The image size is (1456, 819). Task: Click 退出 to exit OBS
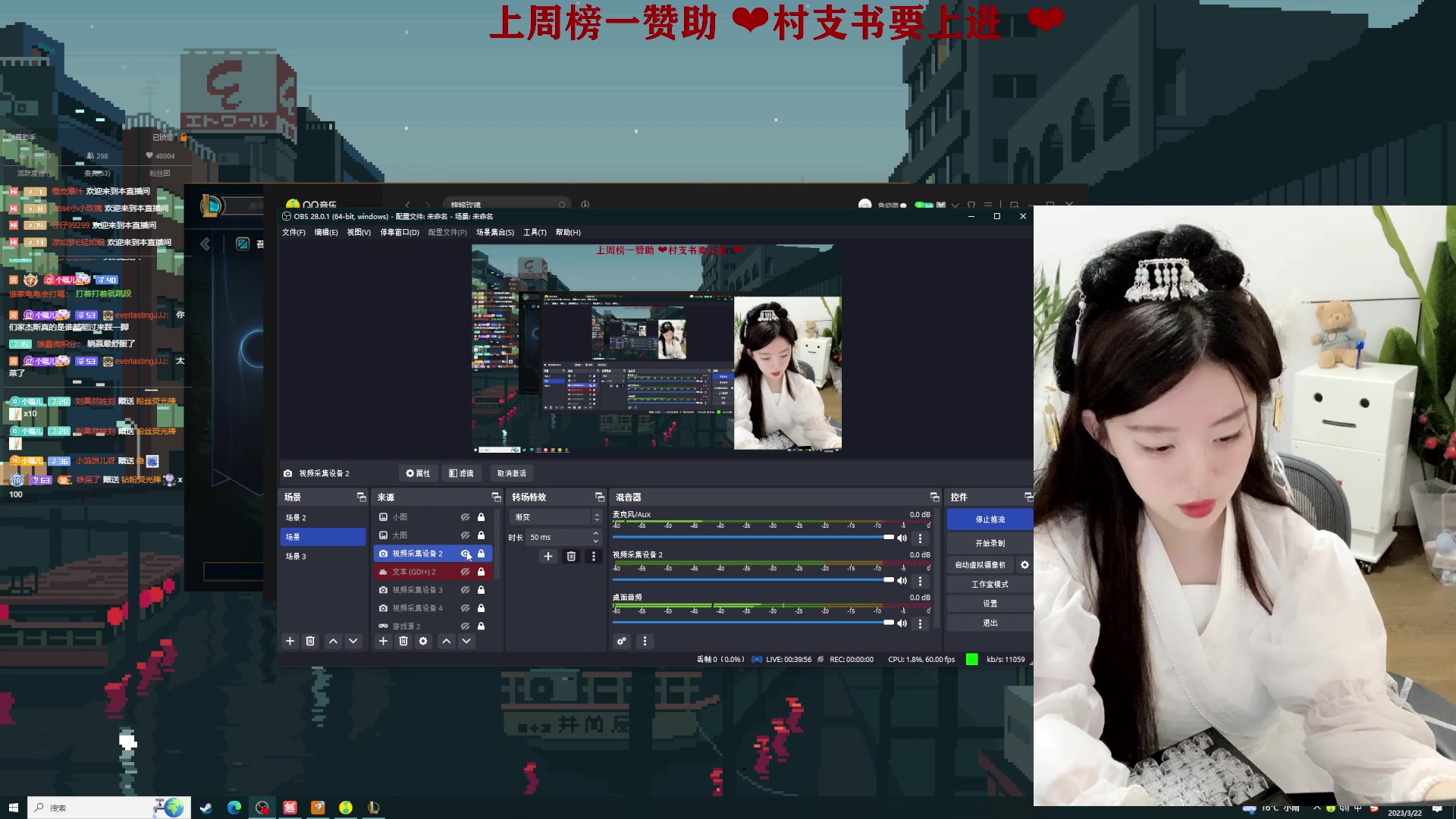pos(990,623)
